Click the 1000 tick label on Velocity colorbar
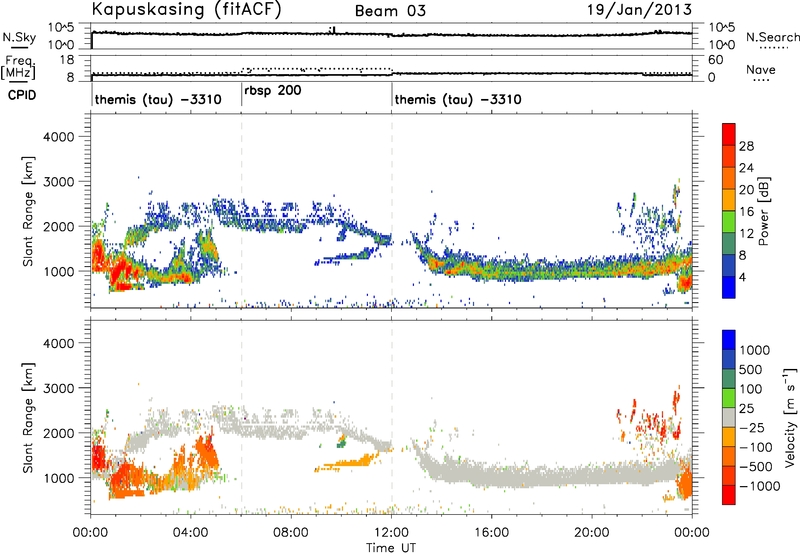 coord(754,350)
